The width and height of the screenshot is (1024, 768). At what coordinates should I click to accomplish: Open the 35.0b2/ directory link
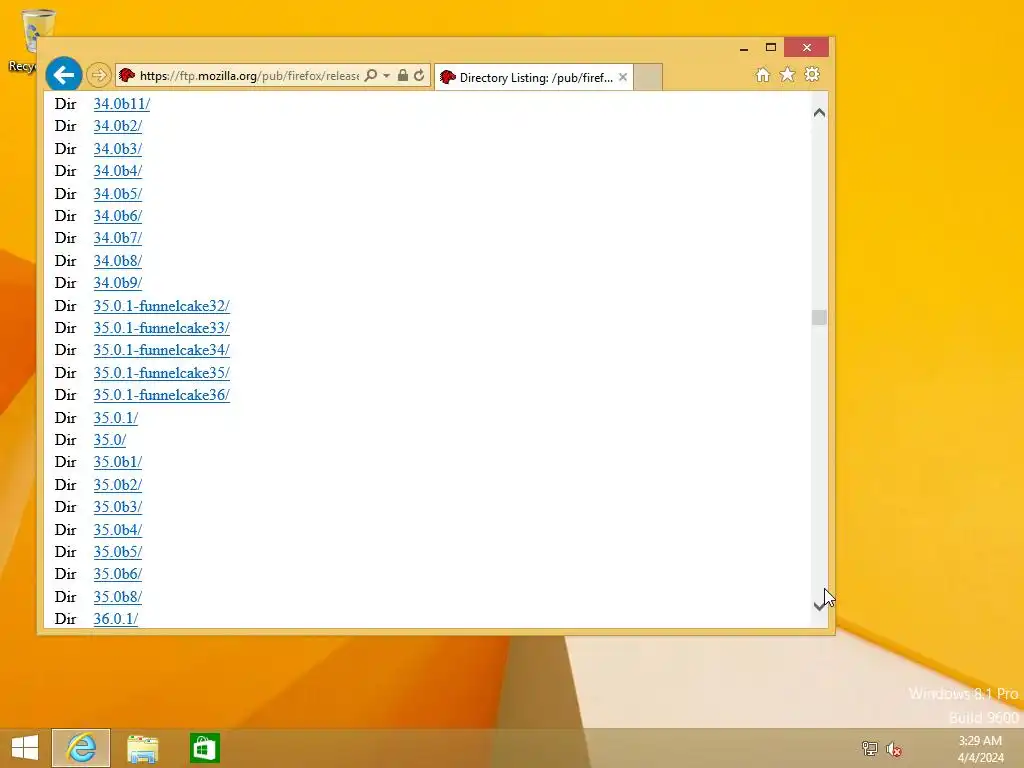pos(118,485)
